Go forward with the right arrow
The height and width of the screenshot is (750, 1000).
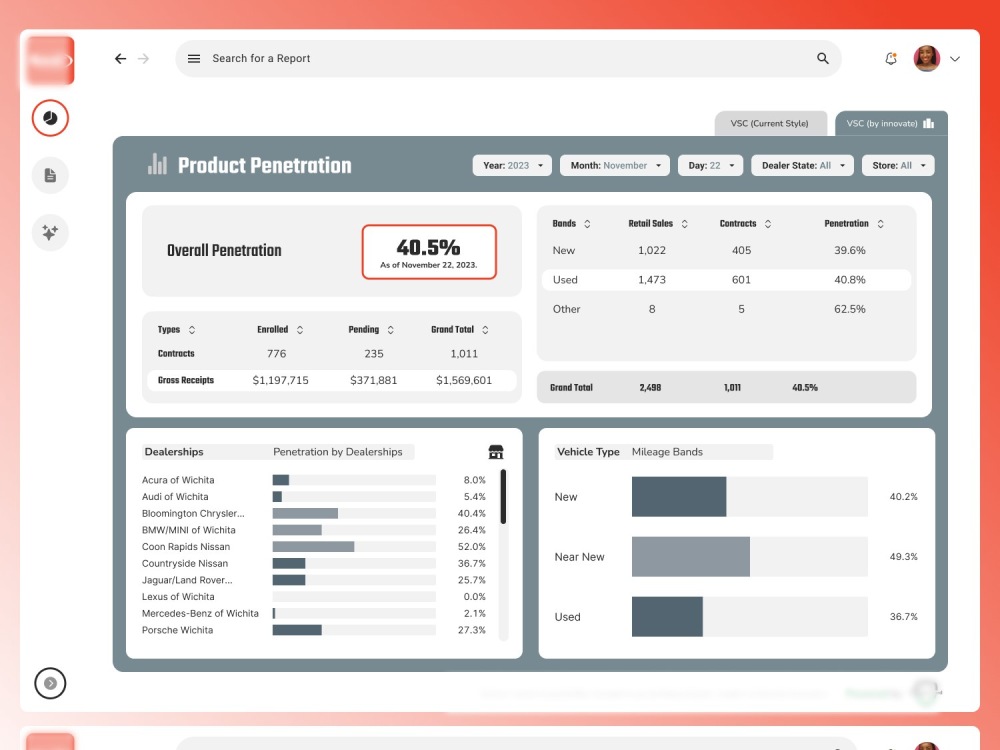143,59
